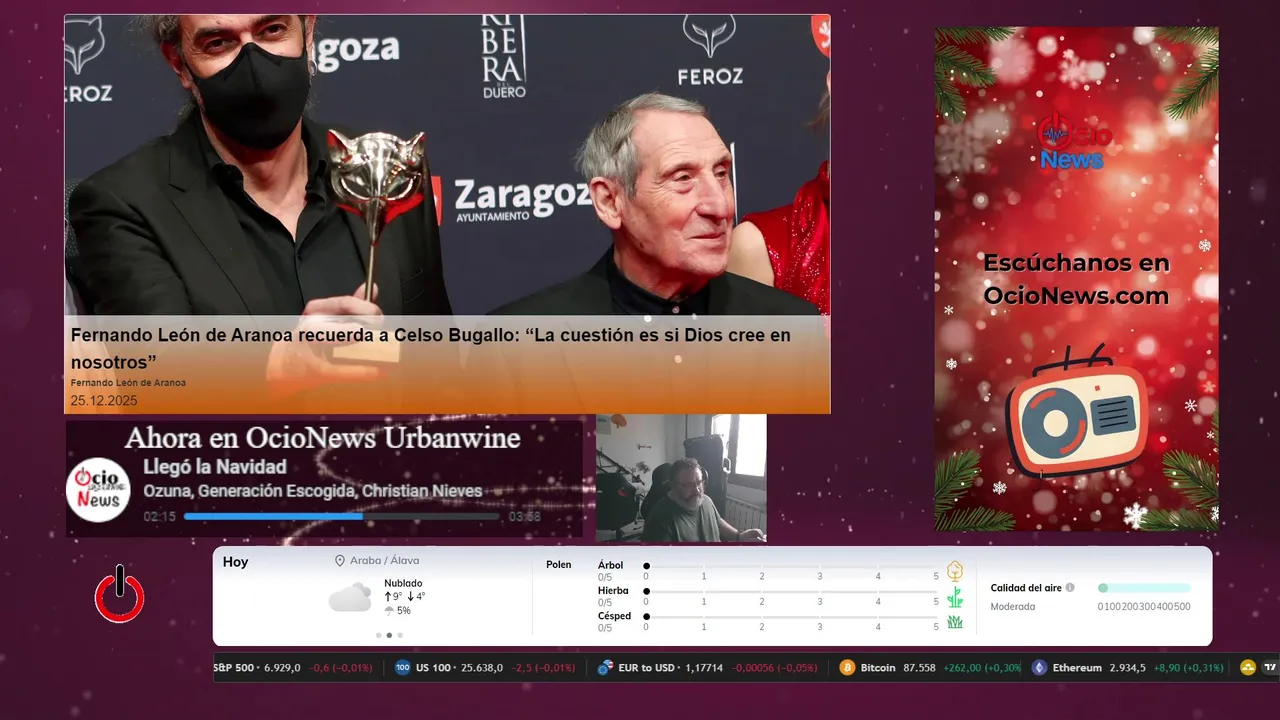Click the Bitcoin coin icon in ticker
Image resolution: width=1280 pixels, height=720 pixels.
click(x=847, y=667)
